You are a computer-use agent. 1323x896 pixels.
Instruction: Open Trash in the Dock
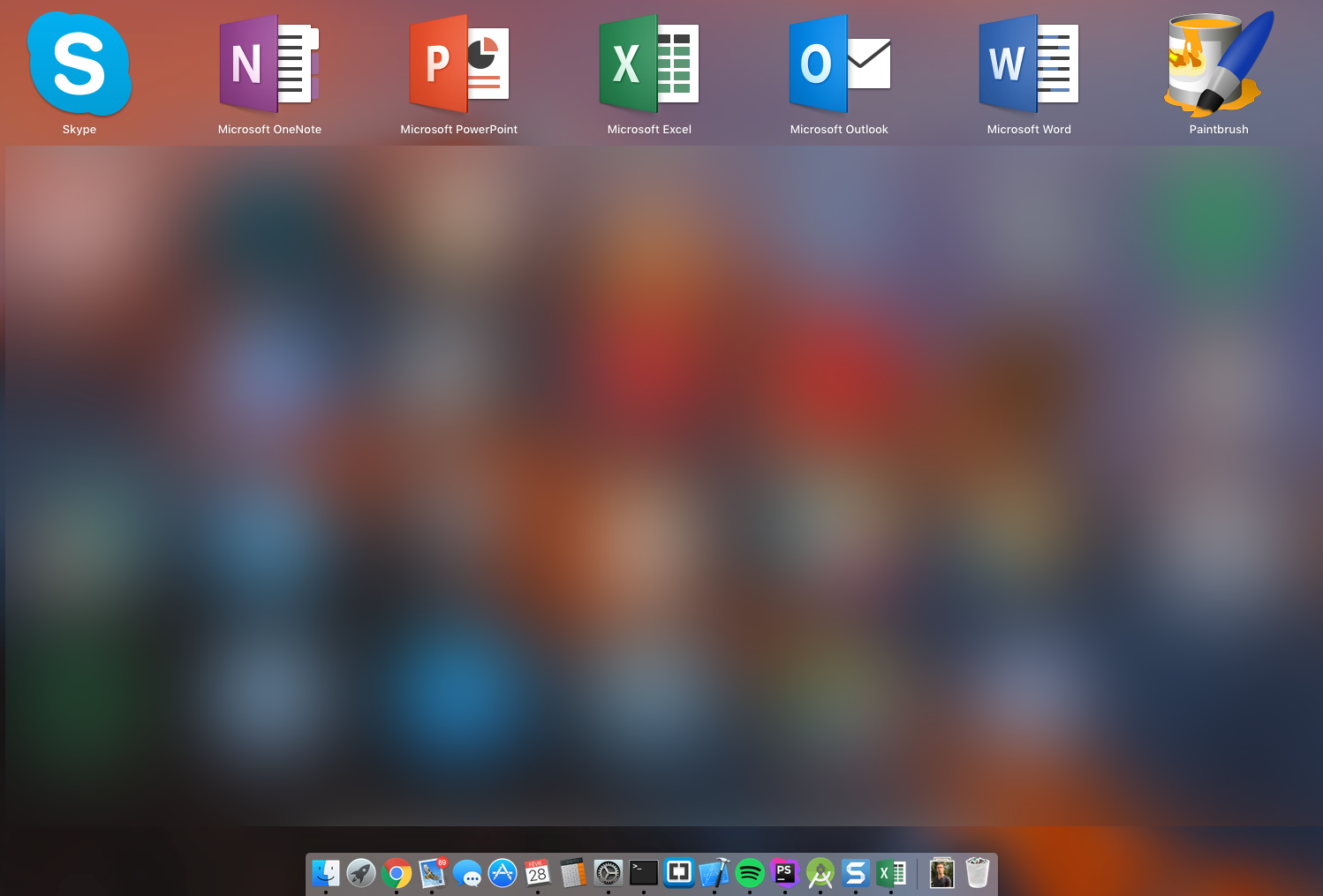(x=978, y=873)
